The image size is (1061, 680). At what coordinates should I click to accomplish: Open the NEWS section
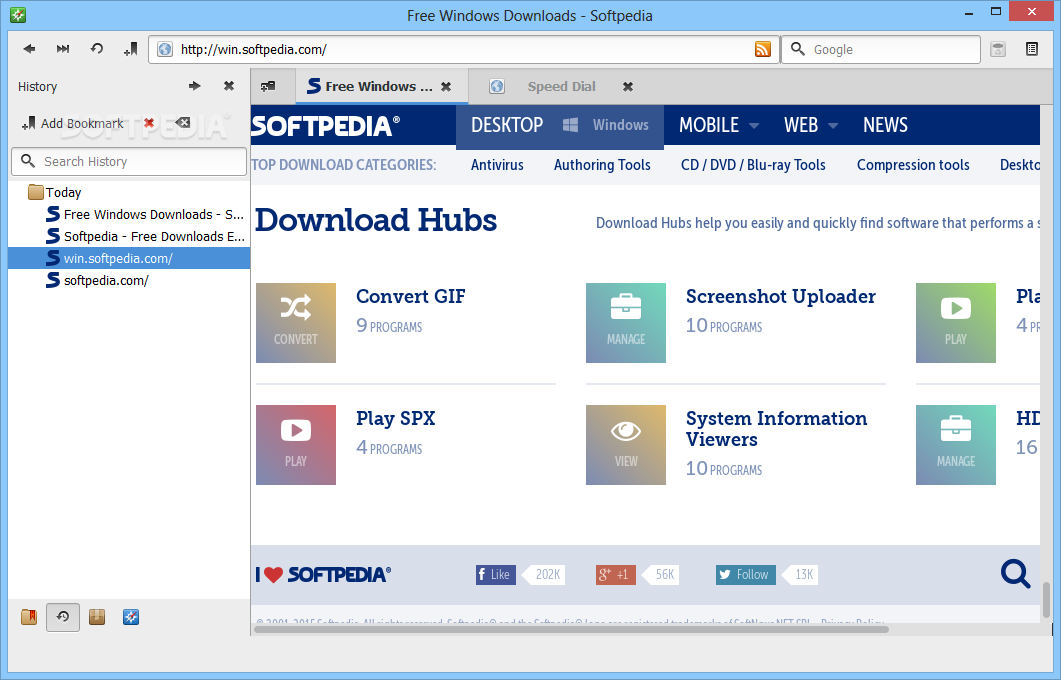tap(885, 125)
